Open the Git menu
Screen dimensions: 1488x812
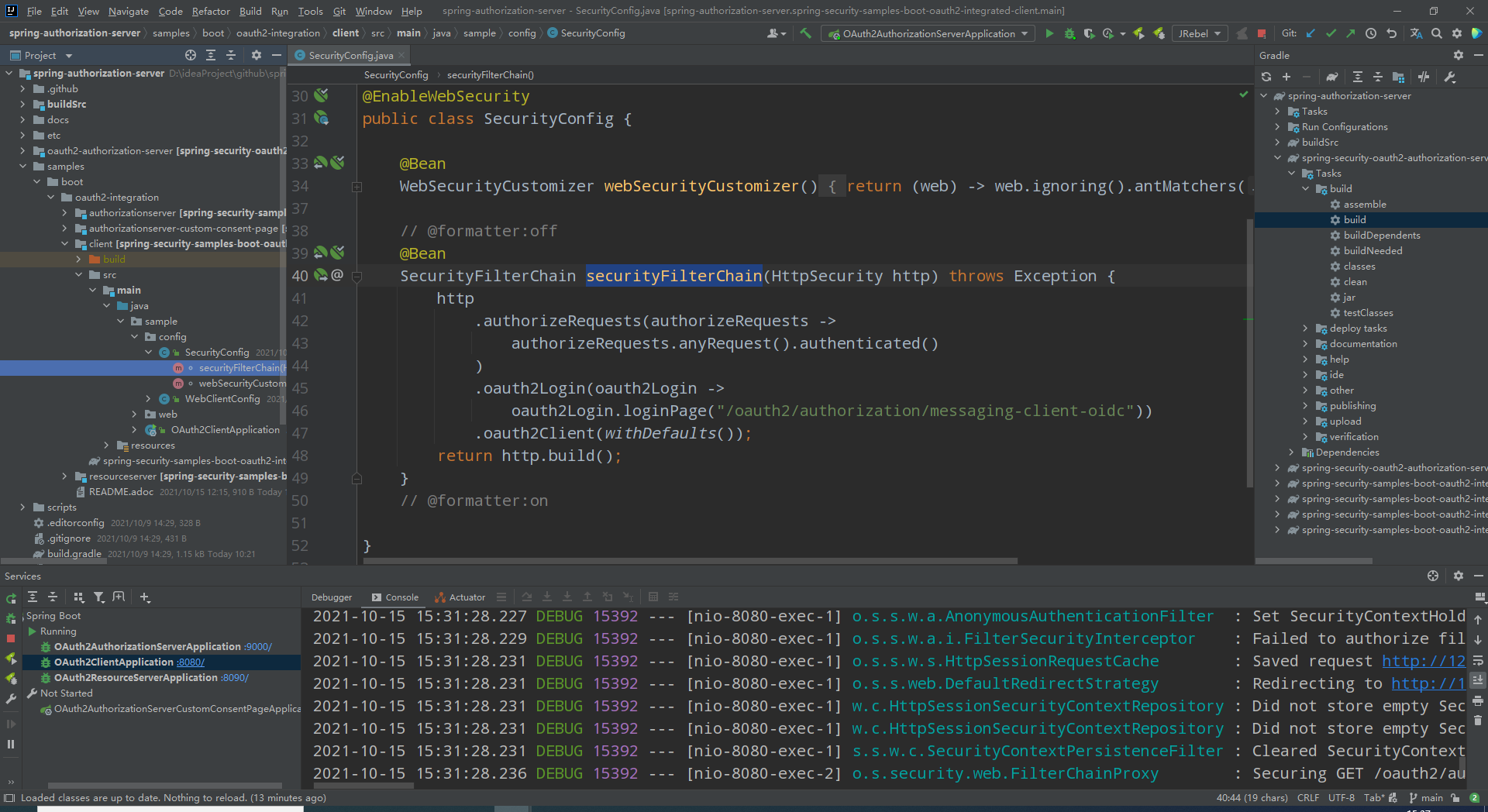pyautogui.click(x=339, y=11)
